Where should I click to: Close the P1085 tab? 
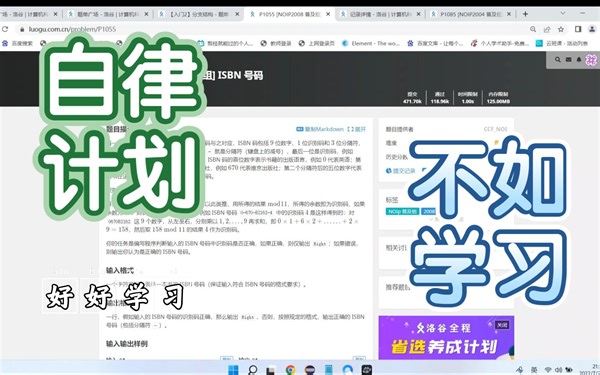click(x=509, y=14)
